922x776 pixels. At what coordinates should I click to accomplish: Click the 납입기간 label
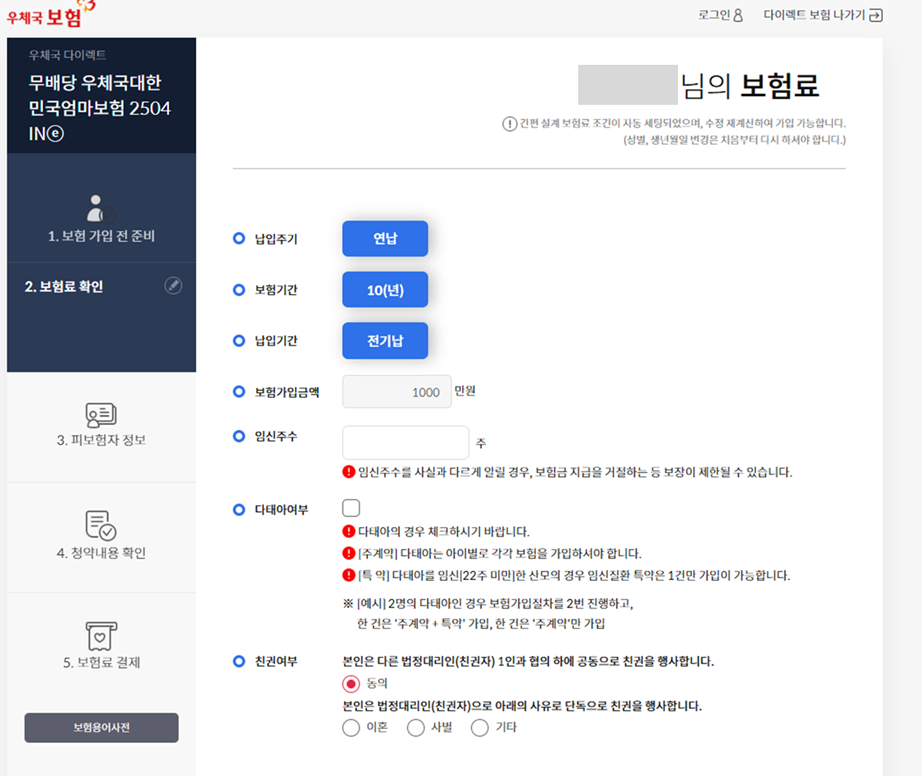(x=276, y=341)
